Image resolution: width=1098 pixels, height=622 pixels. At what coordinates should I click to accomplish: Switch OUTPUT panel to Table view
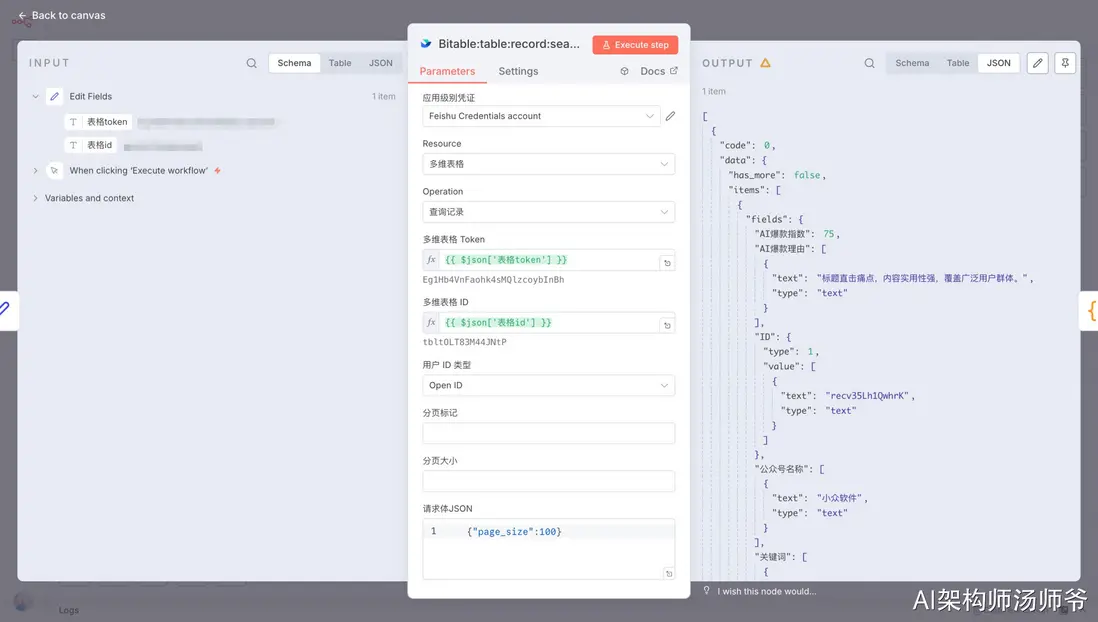tap(958, 63)
